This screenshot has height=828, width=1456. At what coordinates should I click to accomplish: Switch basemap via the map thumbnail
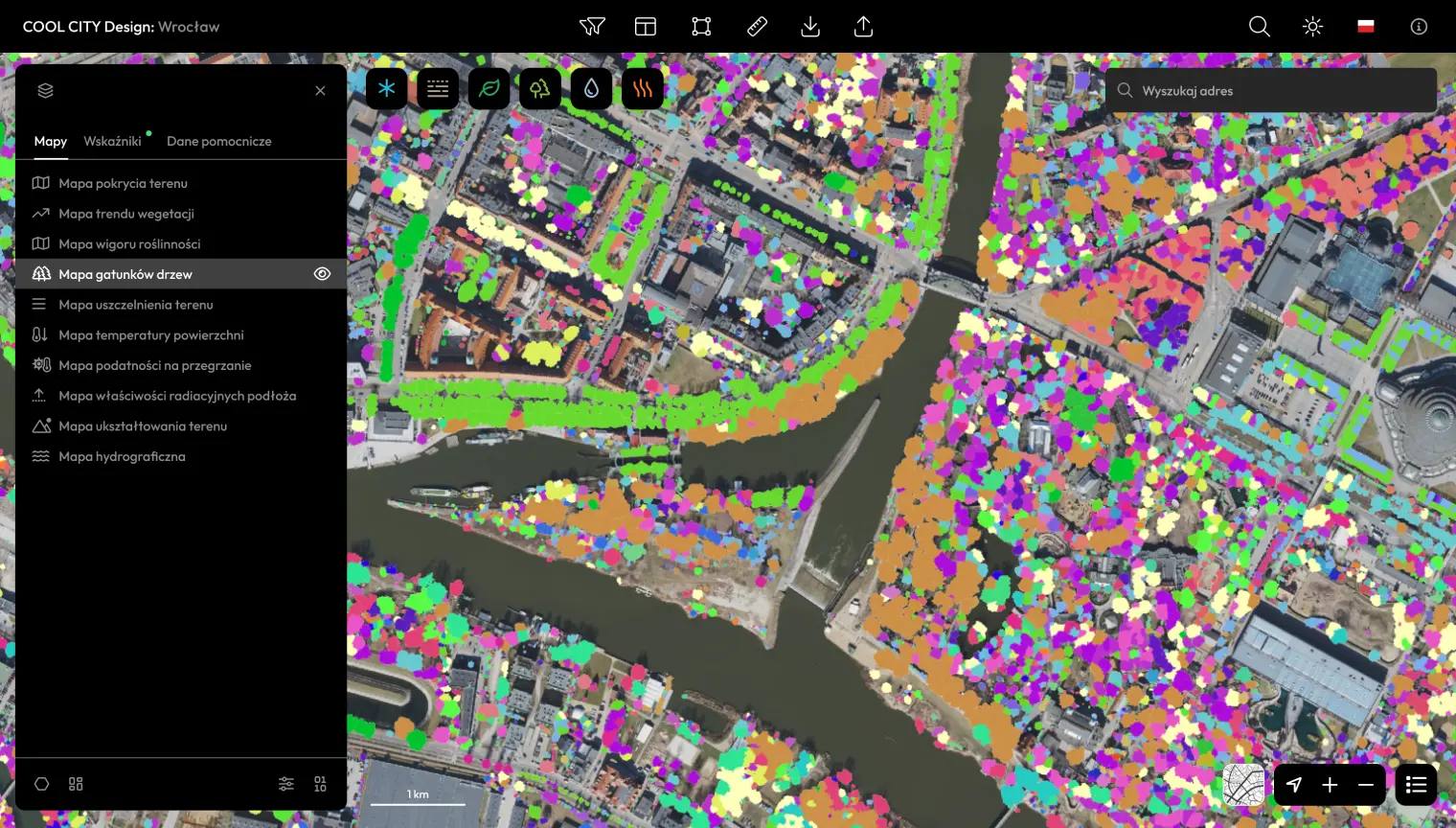click(x=1243, y=785)
